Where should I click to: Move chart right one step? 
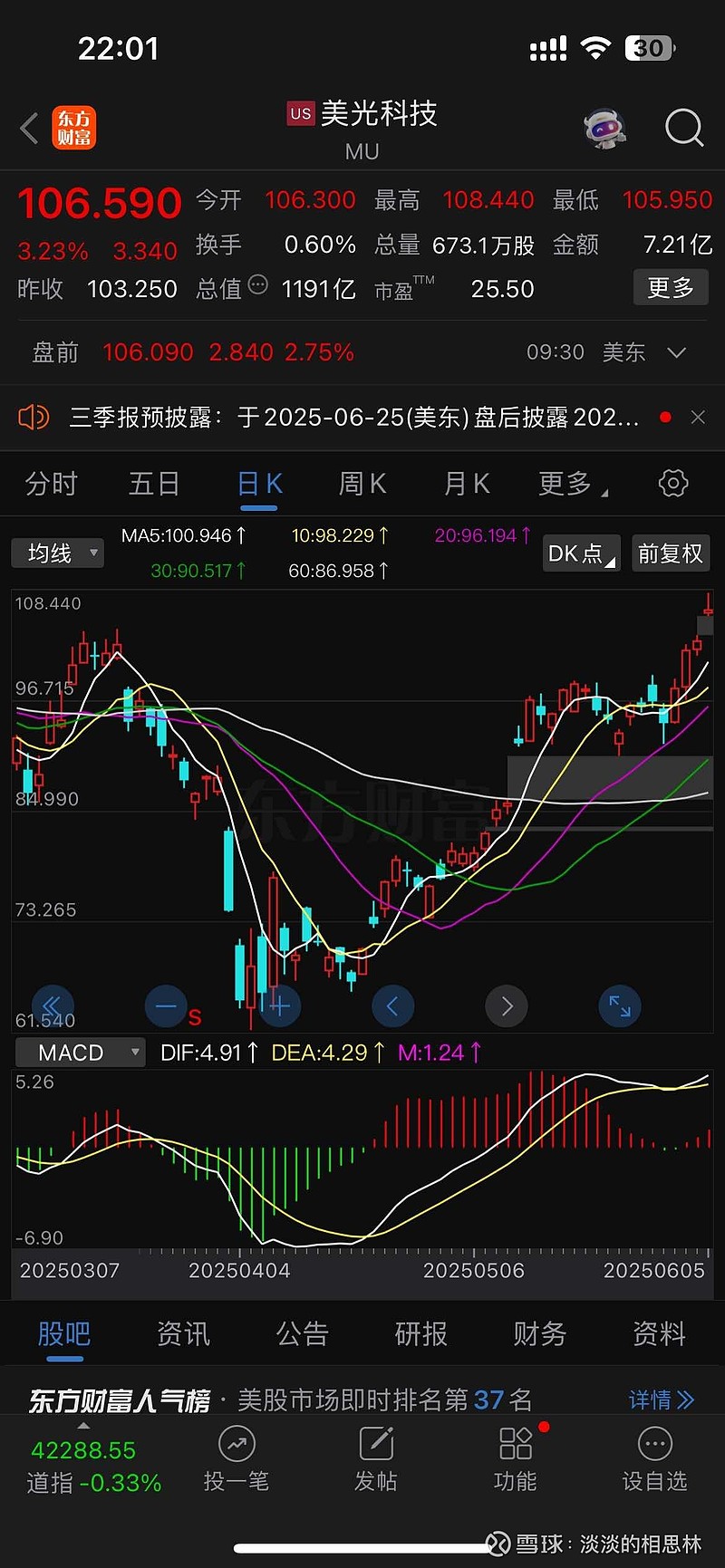pyautogui.click(x=507, y=1005)
